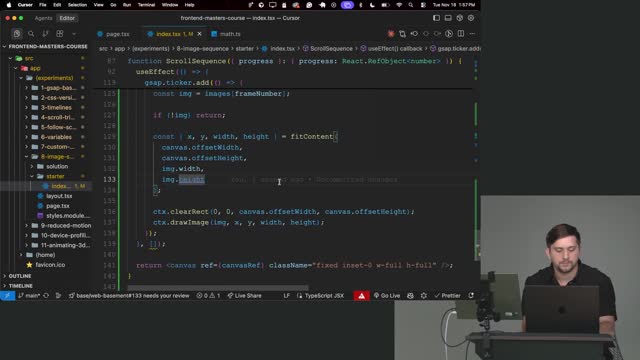Switch to Editor mode
The width and height of the screenshot is (640, 360).
coord(67,18)
